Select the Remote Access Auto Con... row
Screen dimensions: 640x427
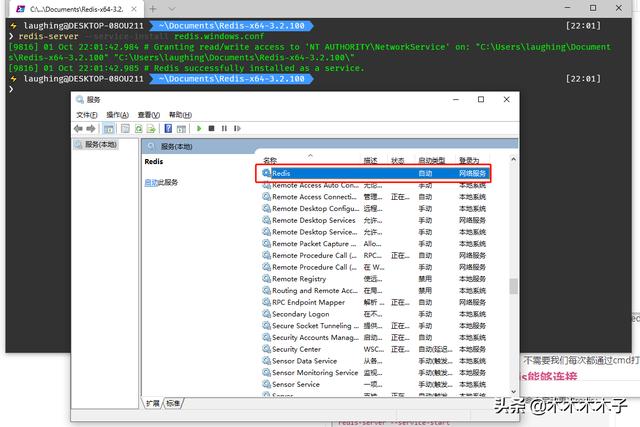373,185
